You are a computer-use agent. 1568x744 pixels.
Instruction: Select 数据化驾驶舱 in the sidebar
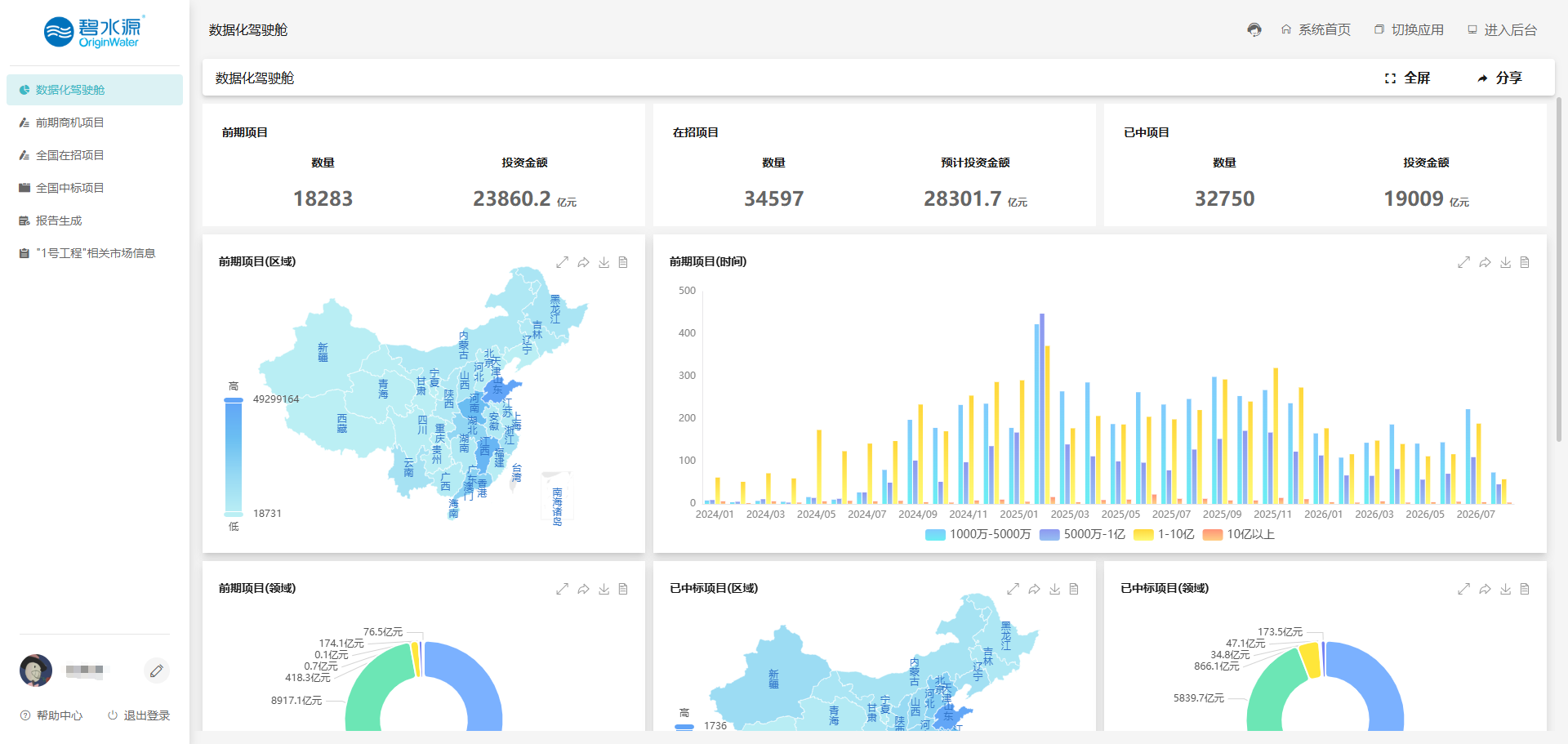coord(95,90)
